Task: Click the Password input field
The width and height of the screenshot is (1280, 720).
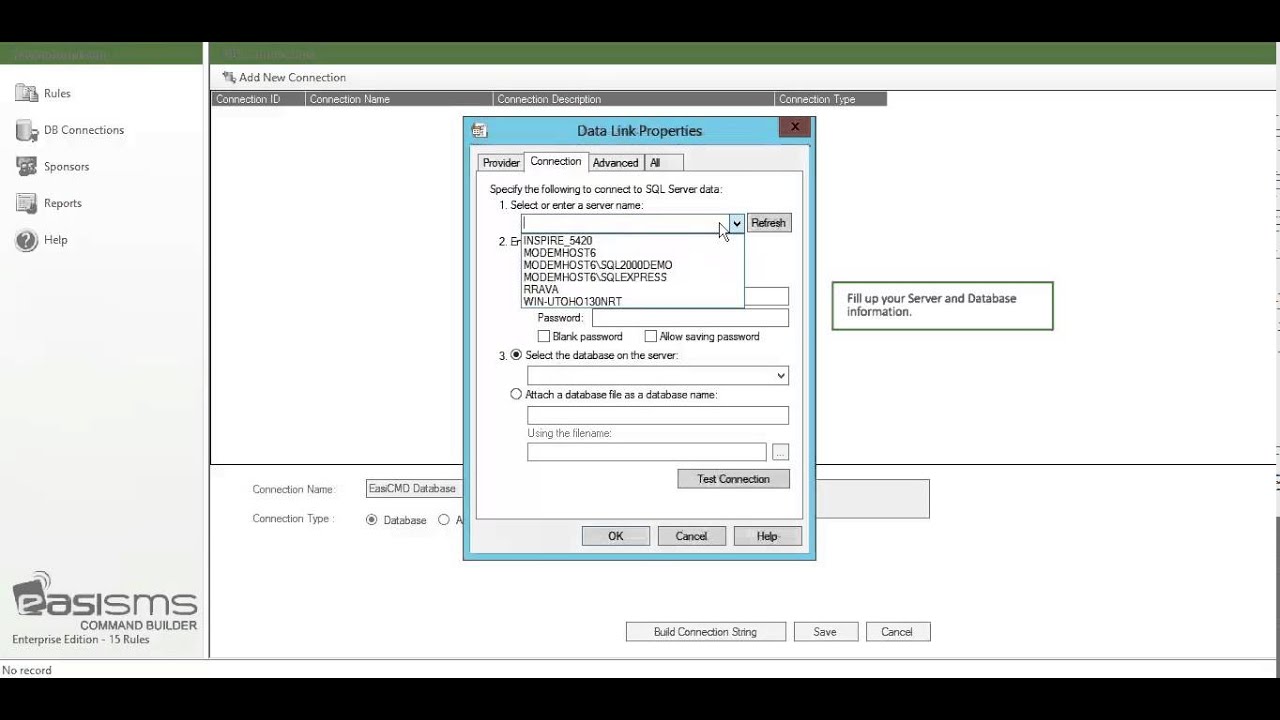Action: coord(690,318)
